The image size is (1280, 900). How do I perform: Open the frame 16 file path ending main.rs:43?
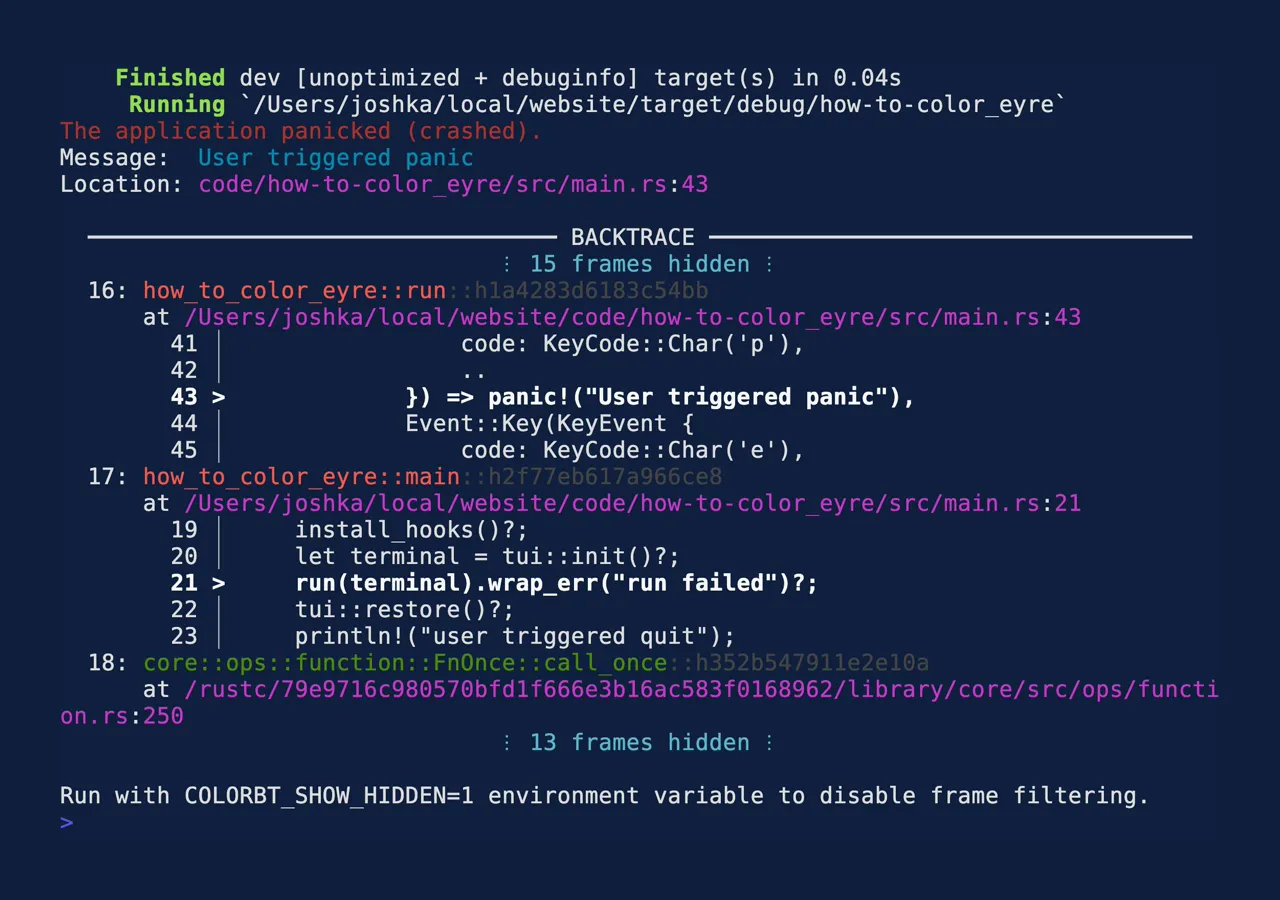(632, 318)
